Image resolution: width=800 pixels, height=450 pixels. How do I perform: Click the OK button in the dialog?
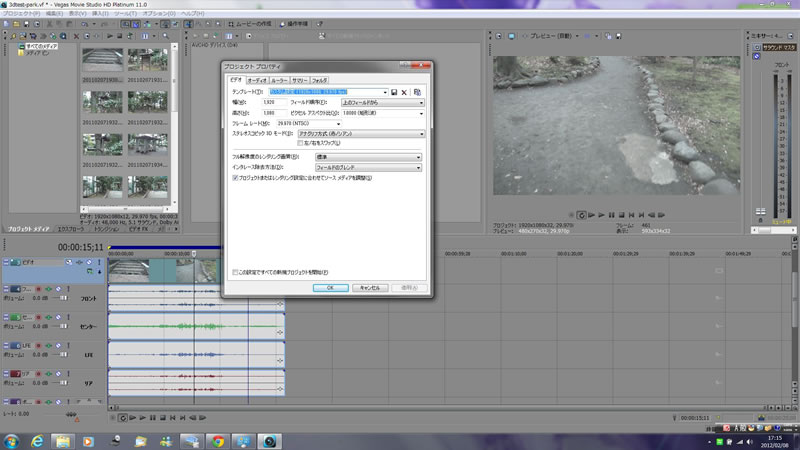click(329, 287)
